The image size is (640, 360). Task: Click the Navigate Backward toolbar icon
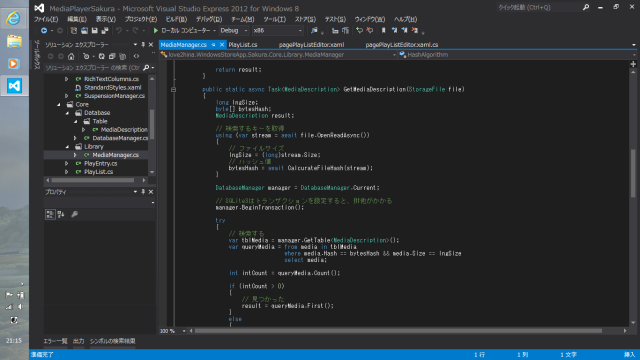click(44, 31)
